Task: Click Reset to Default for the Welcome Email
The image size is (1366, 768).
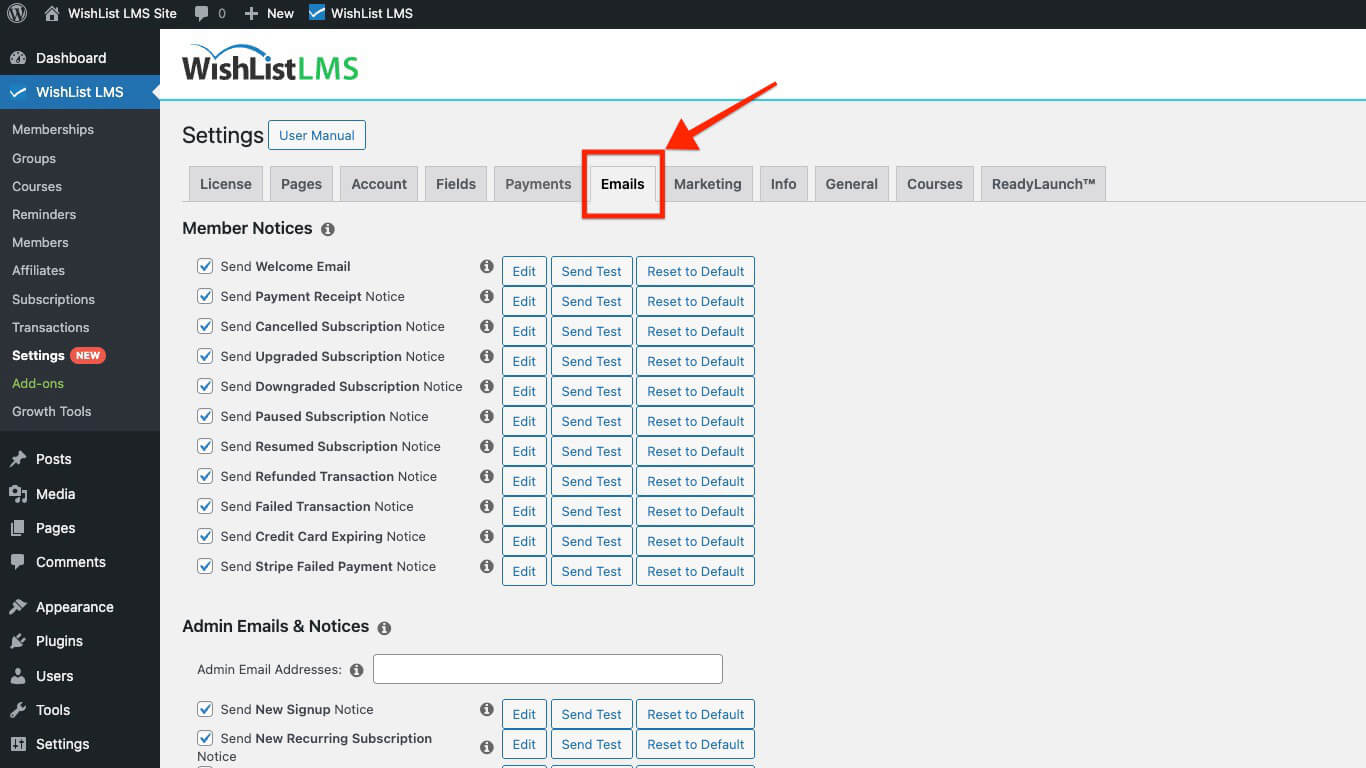Action: (x=695, y=271)
